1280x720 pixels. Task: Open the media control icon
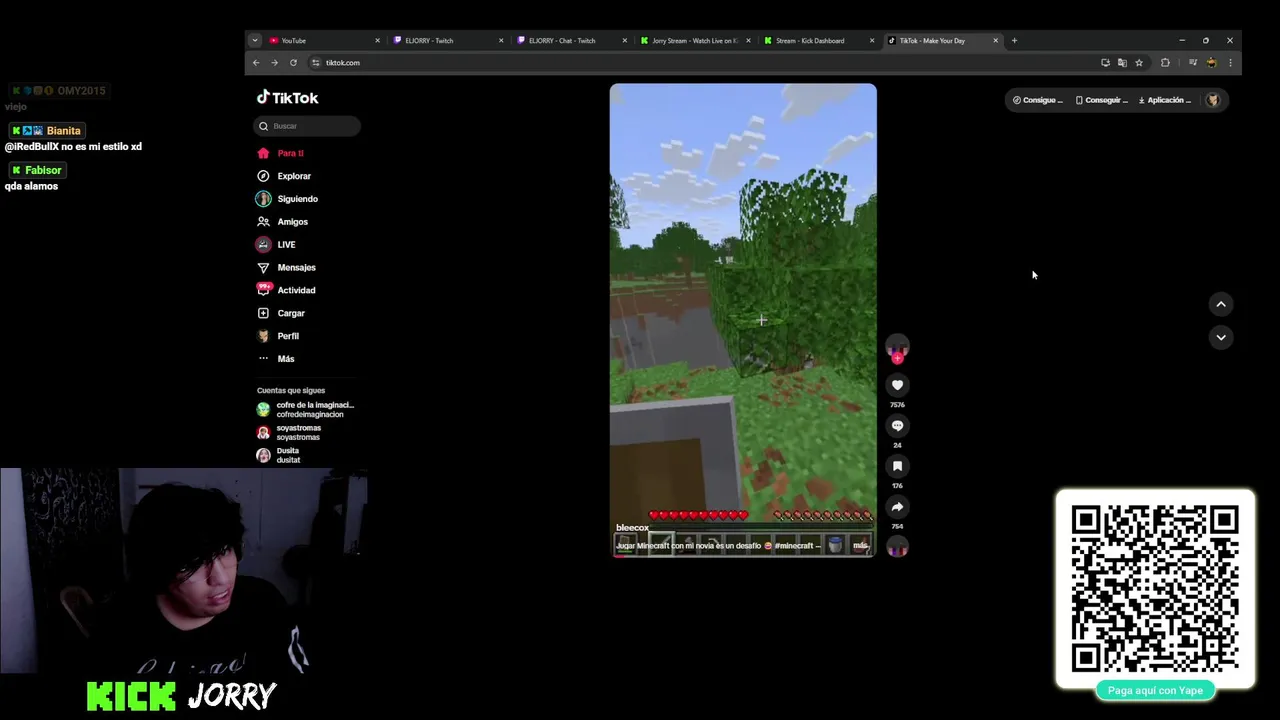(x=1193, y=63)
